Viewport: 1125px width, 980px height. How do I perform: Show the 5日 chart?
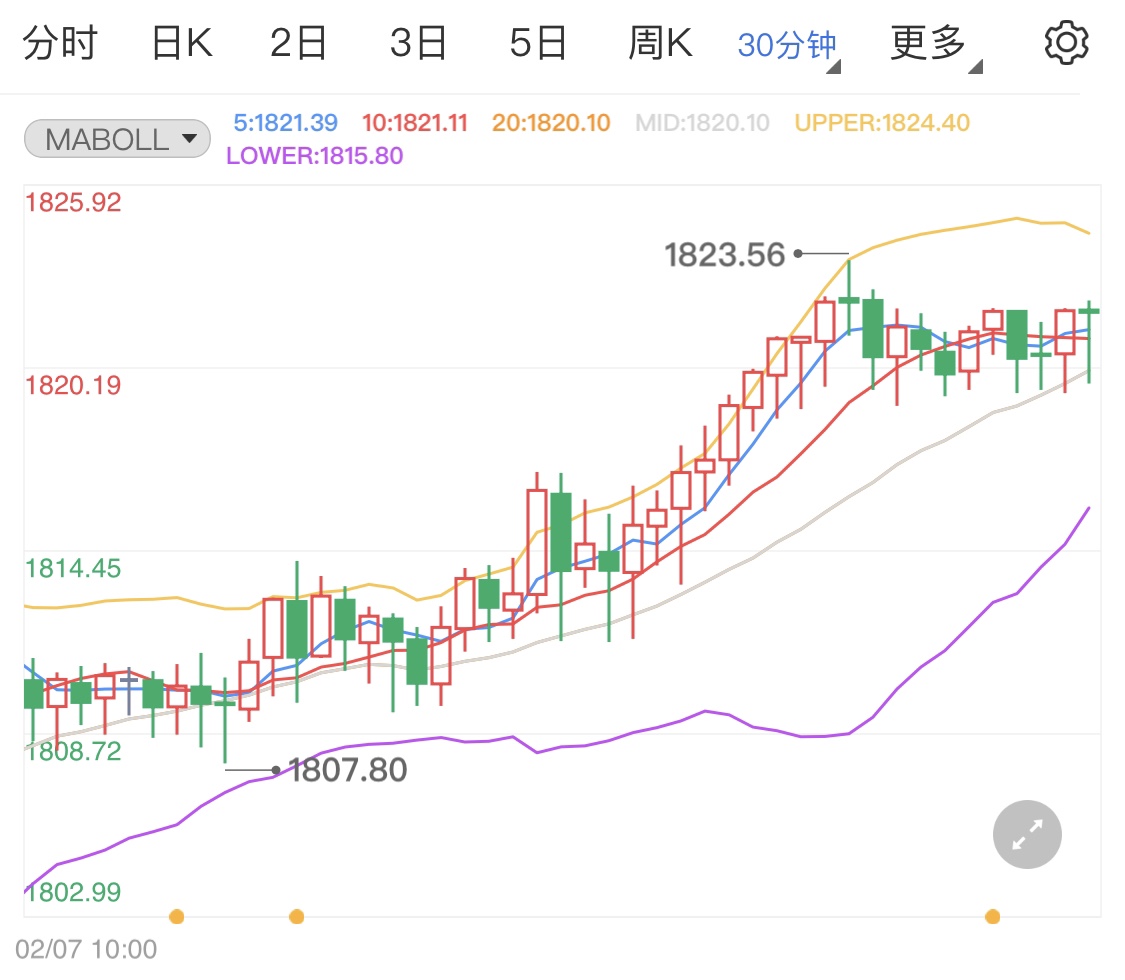pyautogui.click(x=538, y=44)
